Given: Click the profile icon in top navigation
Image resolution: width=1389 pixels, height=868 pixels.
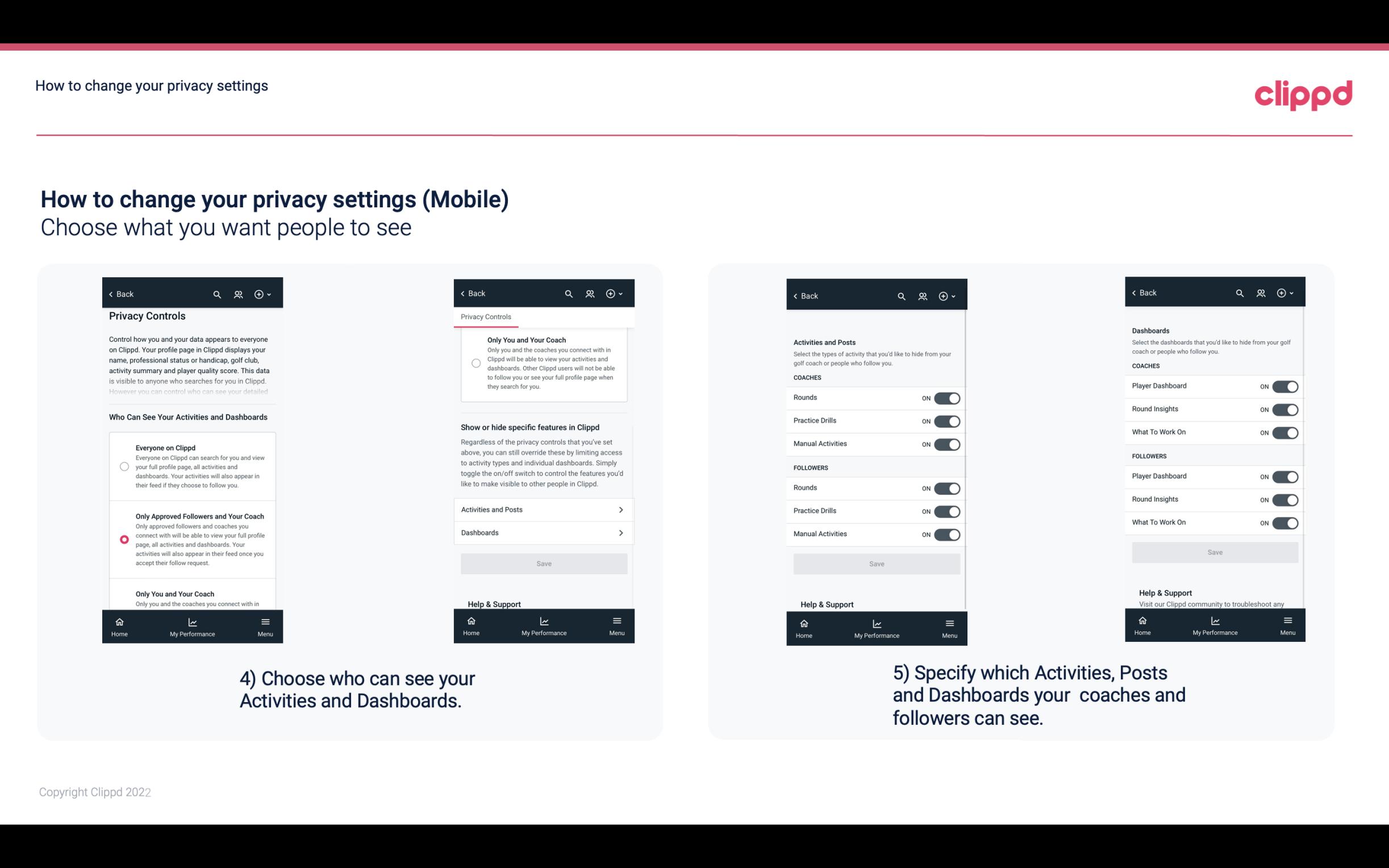Looking at the screenshot, I should pos(238,294).
